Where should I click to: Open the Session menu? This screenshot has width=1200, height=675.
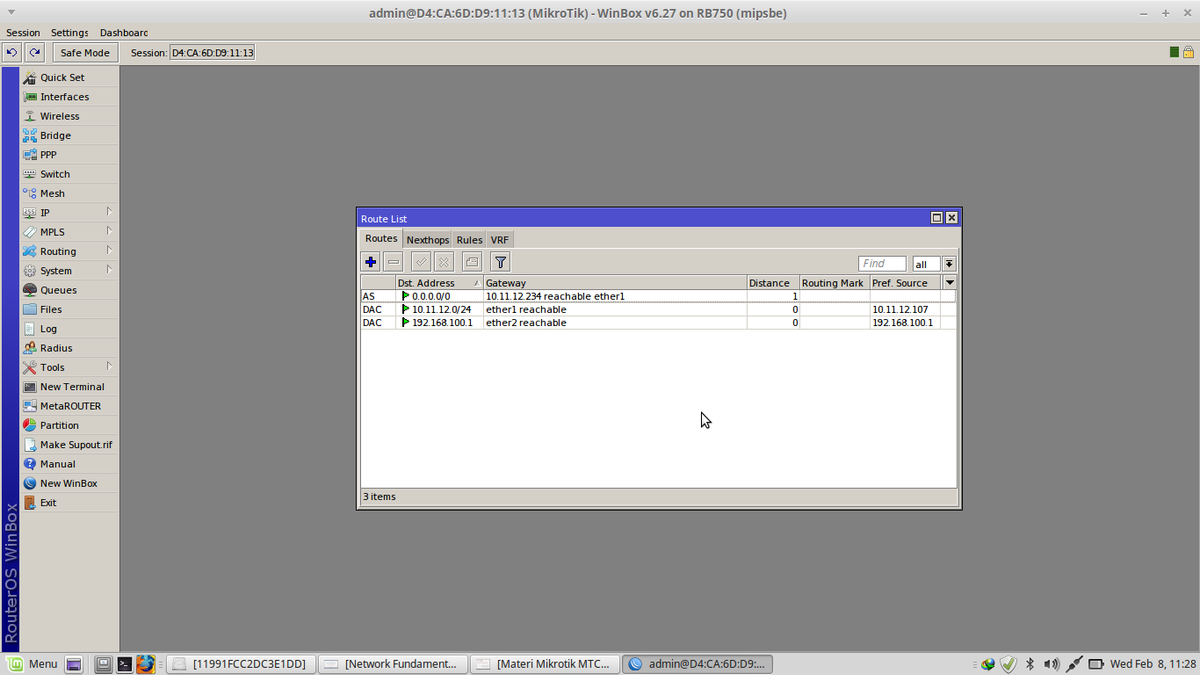tap(23, 33)
